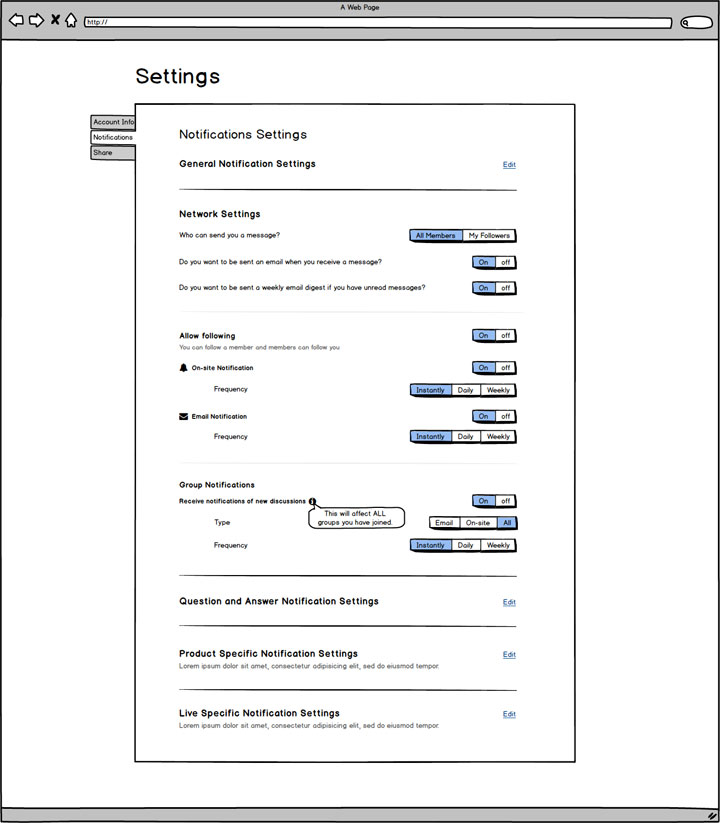Screen dimensions: 720x823
Task: Click the browser URL address field
Action: (x=378, y=23)
